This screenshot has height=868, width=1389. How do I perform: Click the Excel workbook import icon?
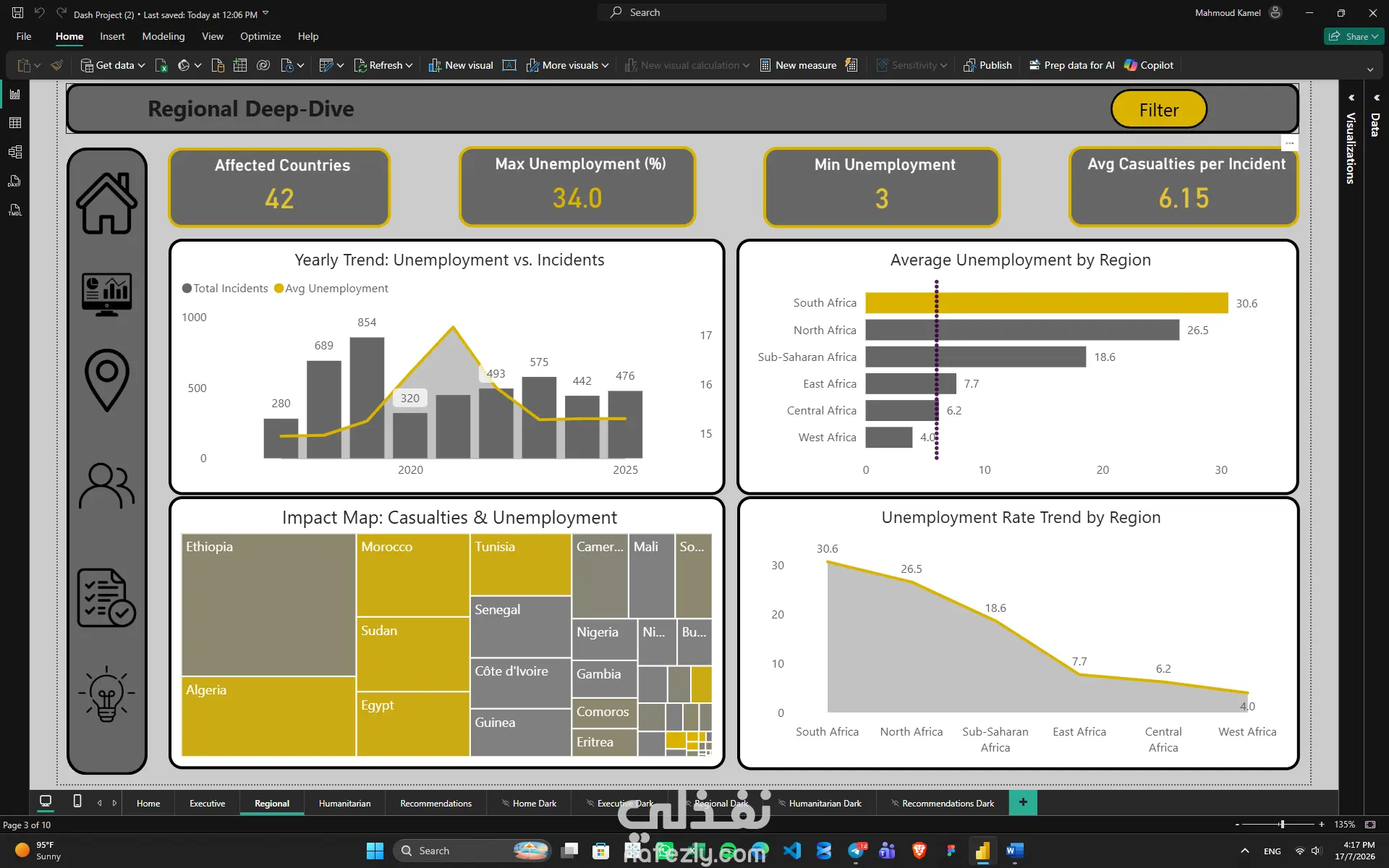[x=161, y=65]
